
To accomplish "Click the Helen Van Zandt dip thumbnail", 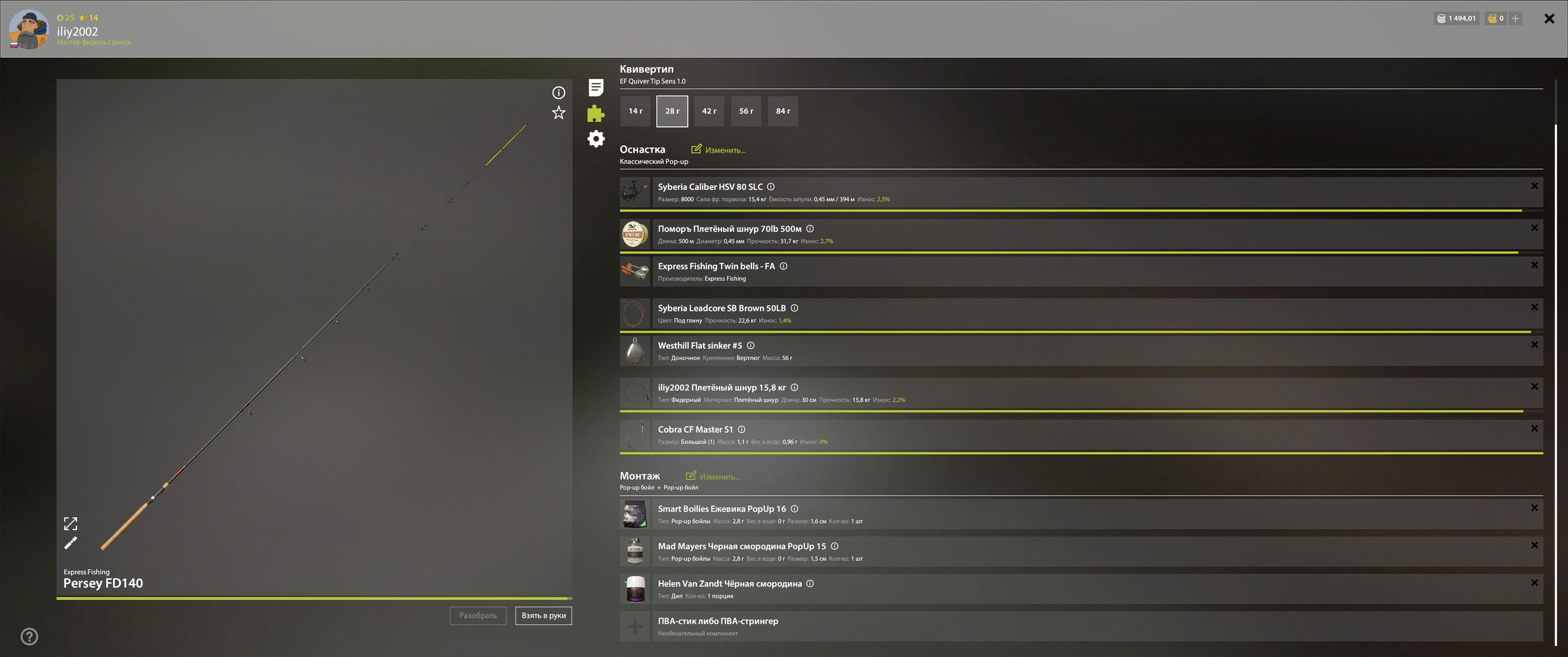I will pos(635,589).
